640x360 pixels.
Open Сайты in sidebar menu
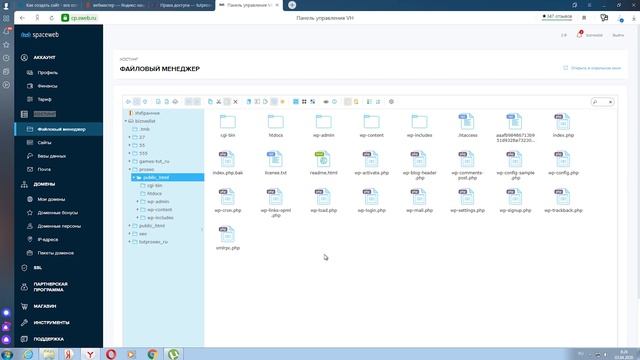[x=44, y=142]
